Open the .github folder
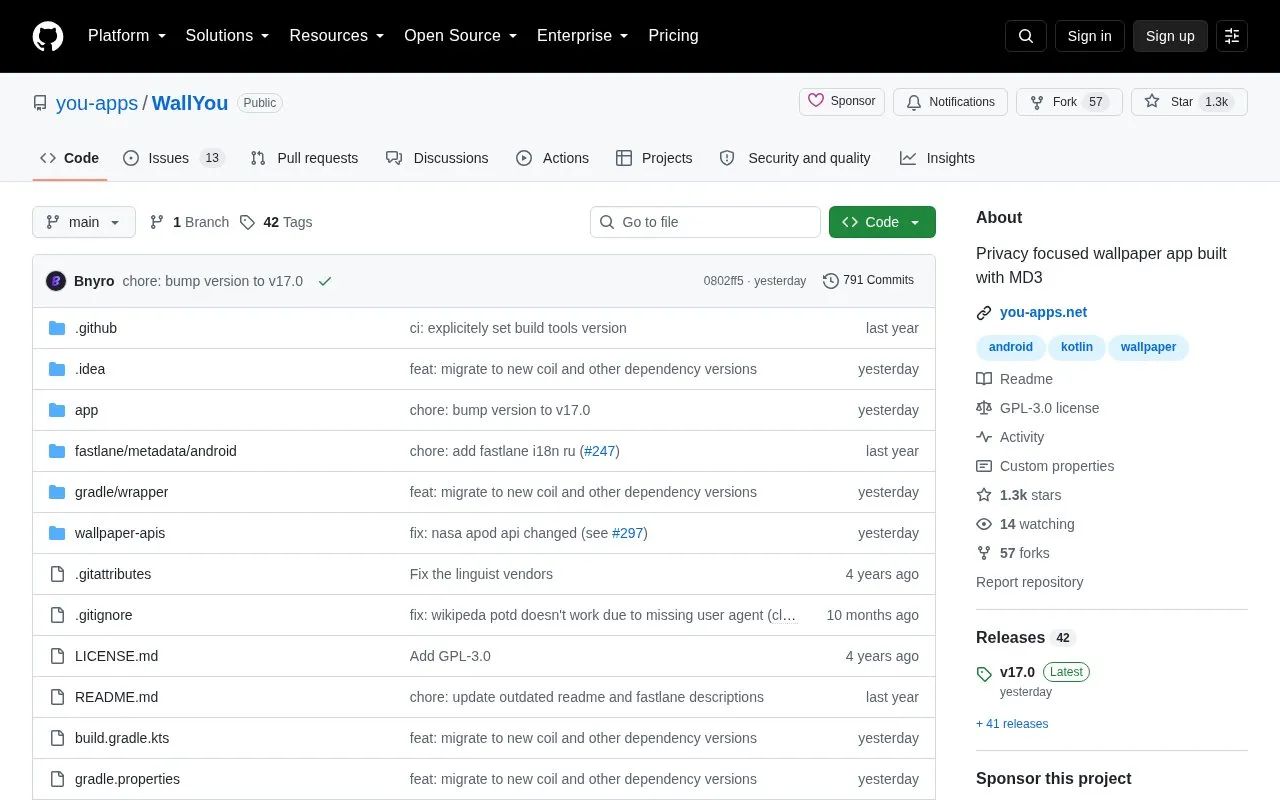This screenshot has height=800, width=1280. pyautogui.click(x=96, y=328)
